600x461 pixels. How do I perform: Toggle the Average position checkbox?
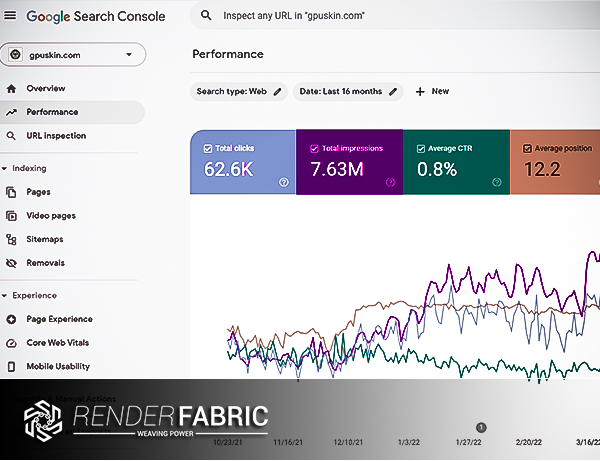[527, 148]
